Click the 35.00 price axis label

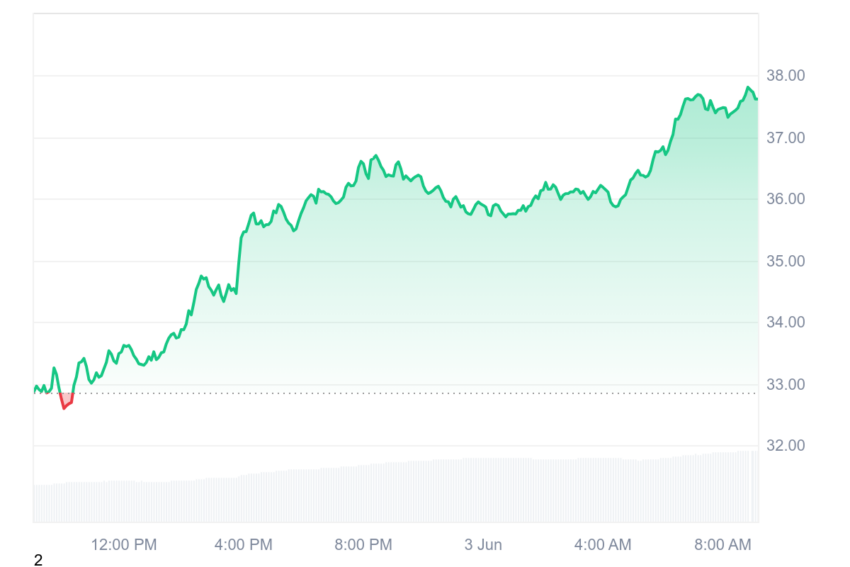(785, 261)
